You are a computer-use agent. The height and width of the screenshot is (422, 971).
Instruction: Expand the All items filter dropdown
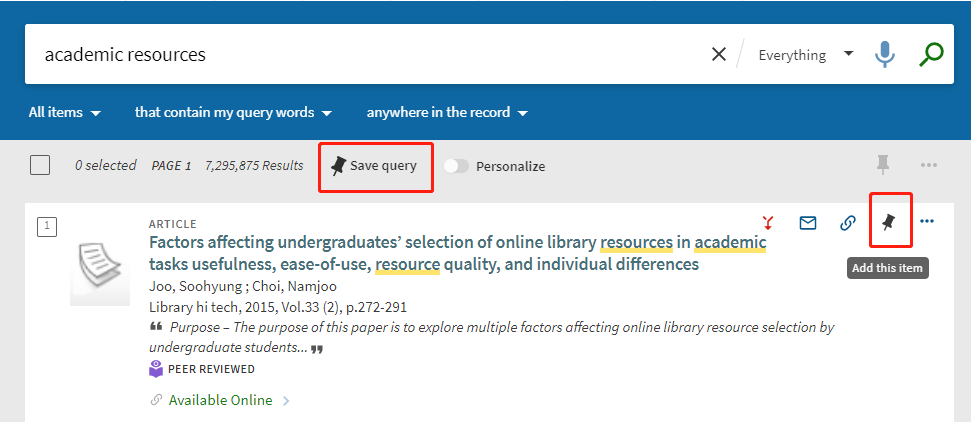65,113
